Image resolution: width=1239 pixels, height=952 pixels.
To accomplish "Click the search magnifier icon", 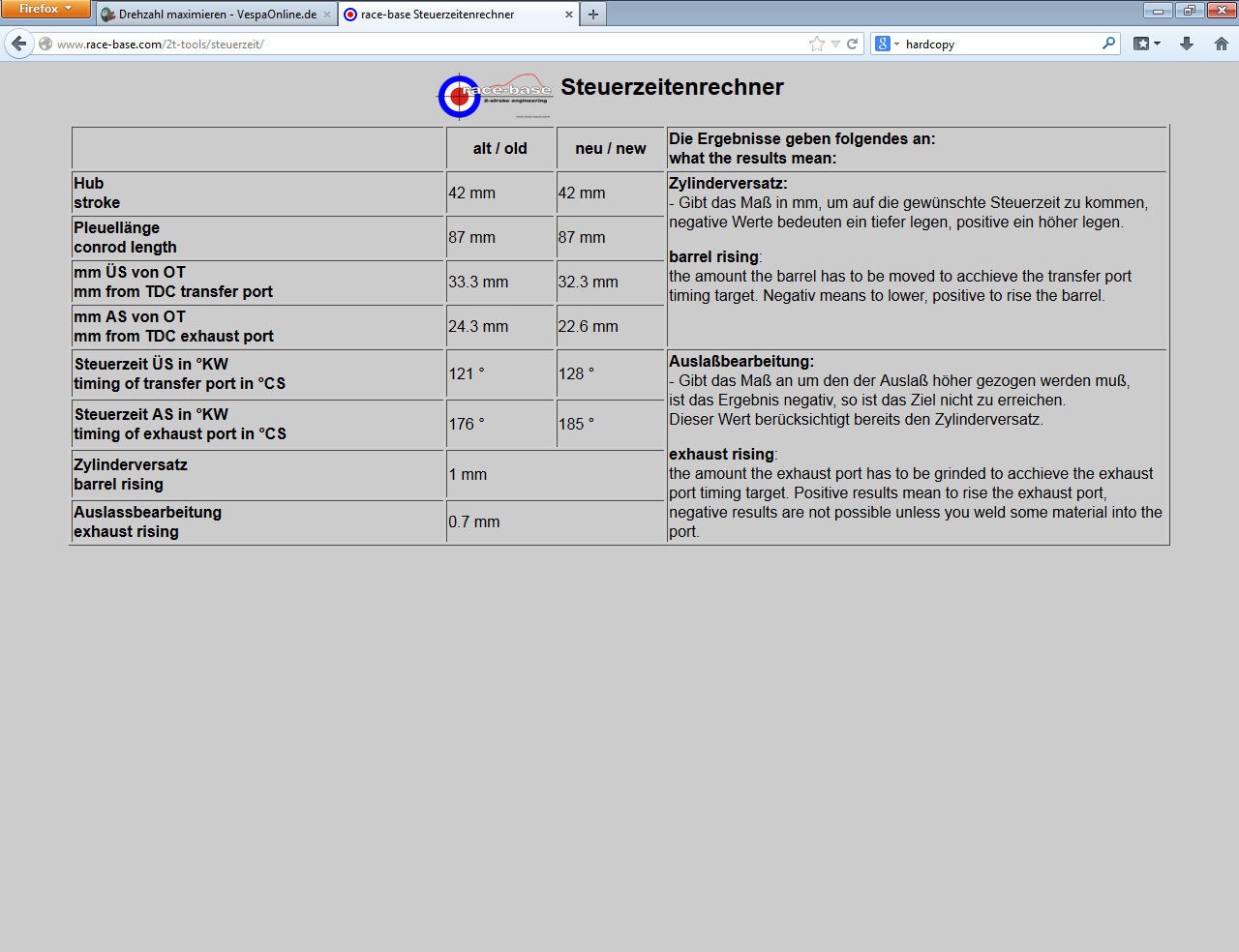I will coord(1108,44).
